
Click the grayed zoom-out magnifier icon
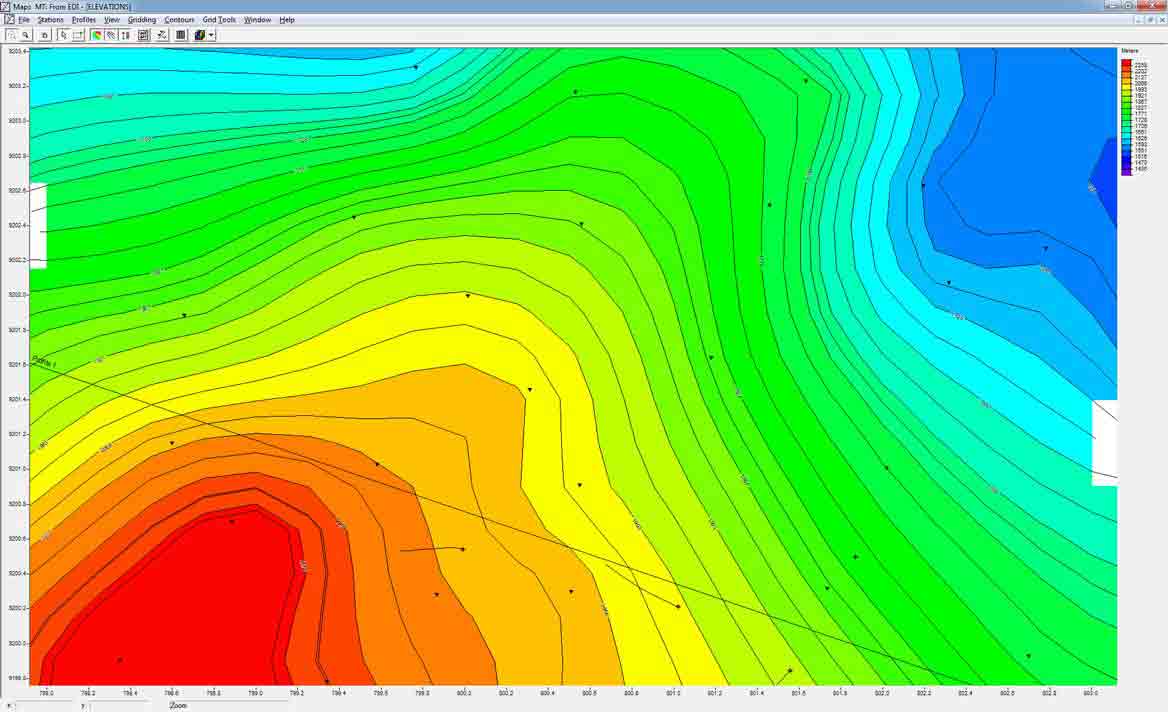click(x=11, y=35)
